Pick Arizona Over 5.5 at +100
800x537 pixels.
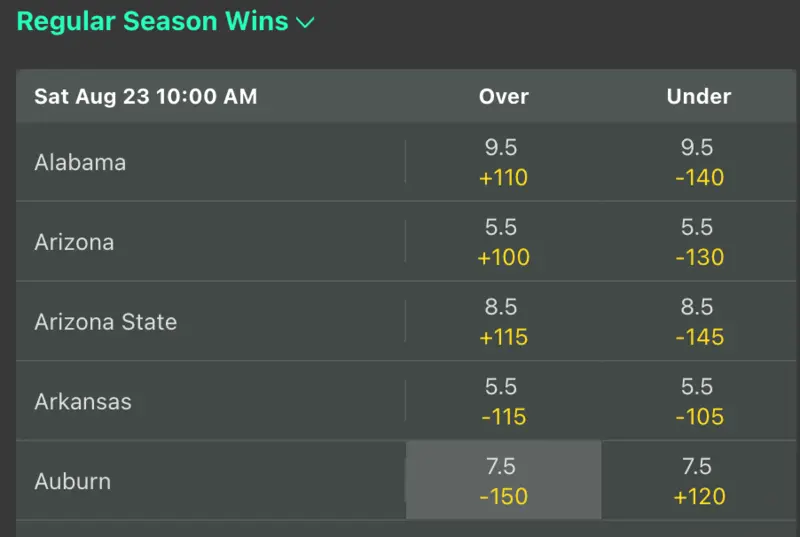[x=503, y=242]
